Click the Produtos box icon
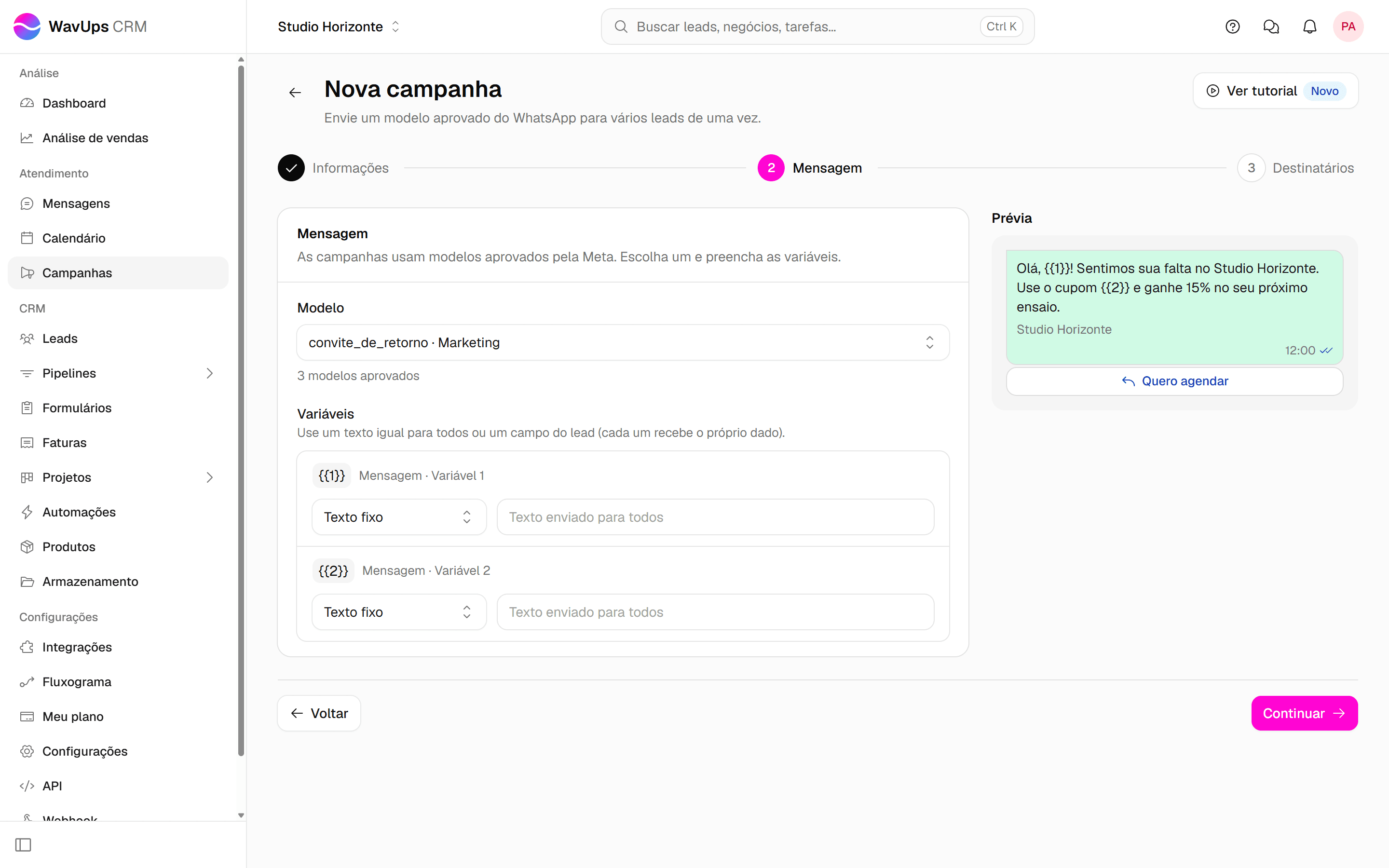1389x868 pixels. click(x=27, y=546)
